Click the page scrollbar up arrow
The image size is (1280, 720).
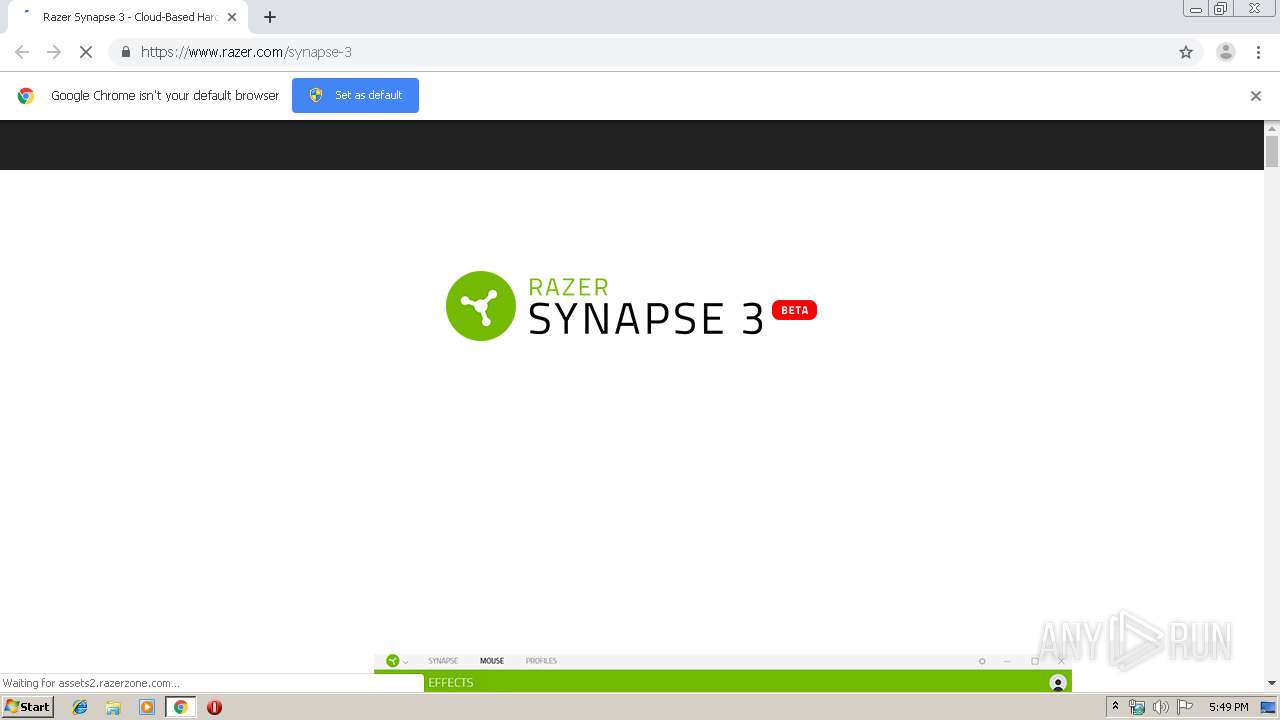coord(1272,129)
